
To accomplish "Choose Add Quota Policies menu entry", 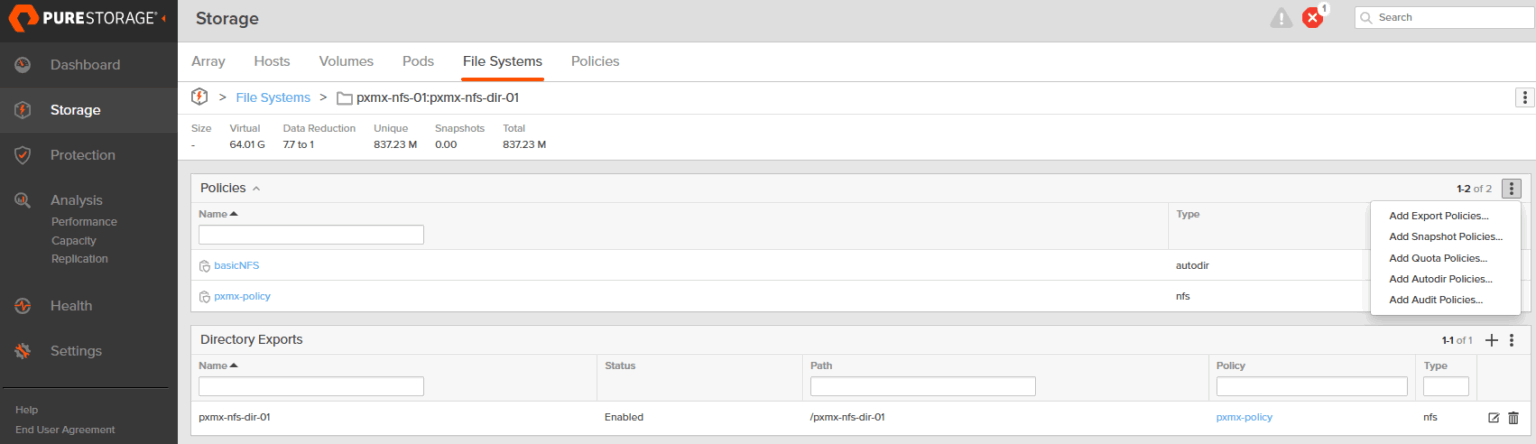I will point(1438,258).
